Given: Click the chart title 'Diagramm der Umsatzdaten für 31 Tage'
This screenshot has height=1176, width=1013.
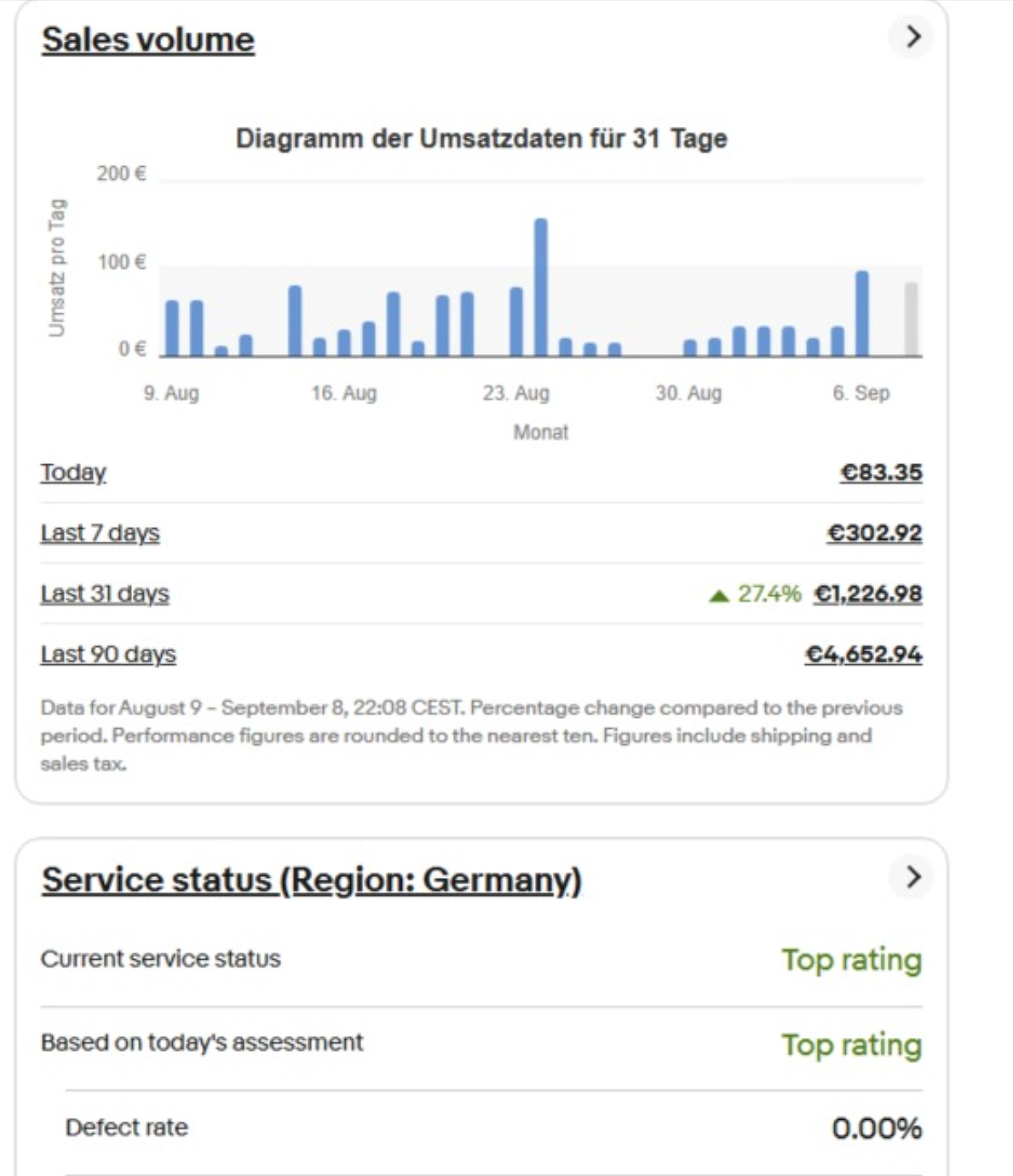Looking at the screenshot, I should pyautogui.click(x=481, y=138).
